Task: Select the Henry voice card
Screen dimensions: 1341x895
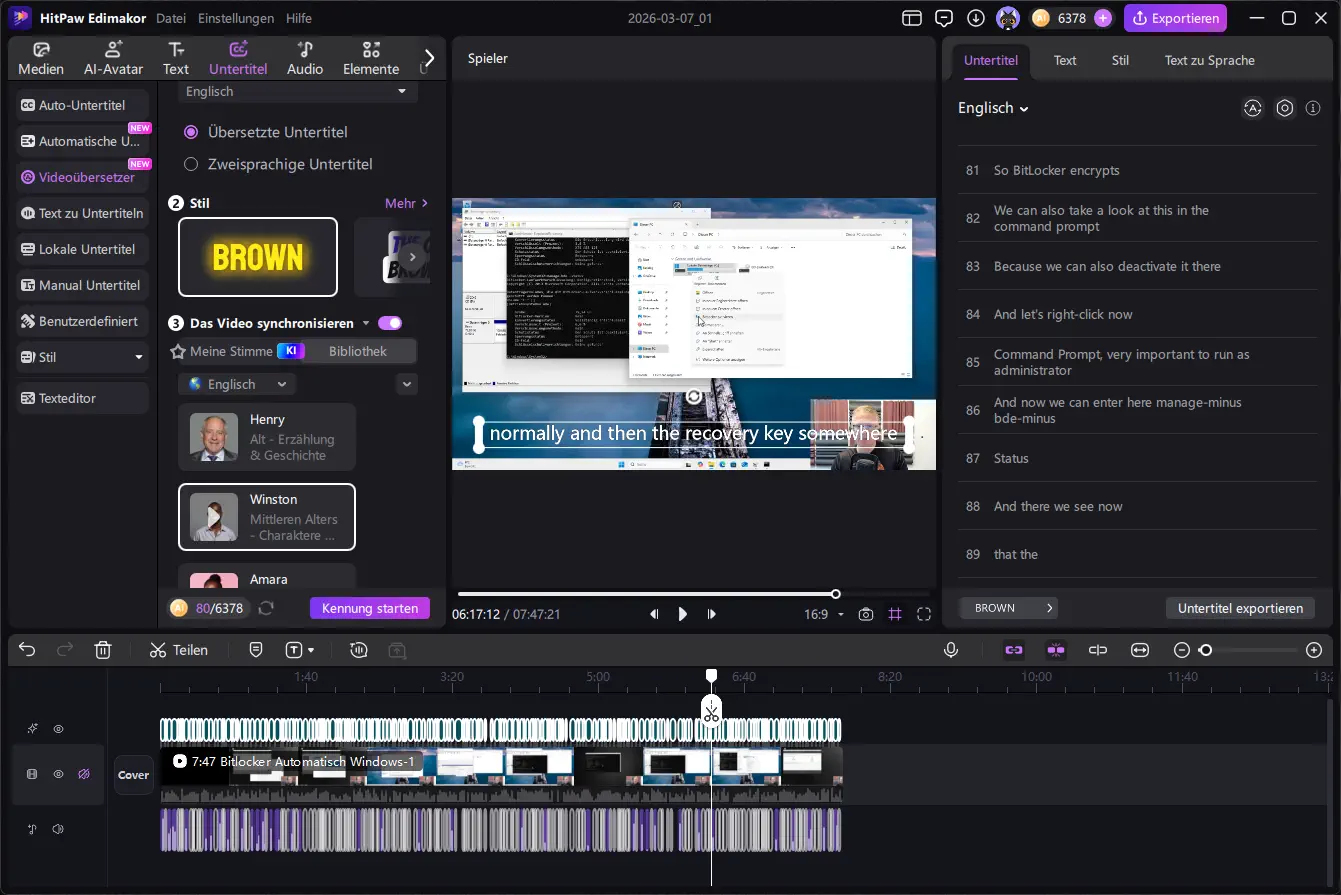Action: click(267, 437)
